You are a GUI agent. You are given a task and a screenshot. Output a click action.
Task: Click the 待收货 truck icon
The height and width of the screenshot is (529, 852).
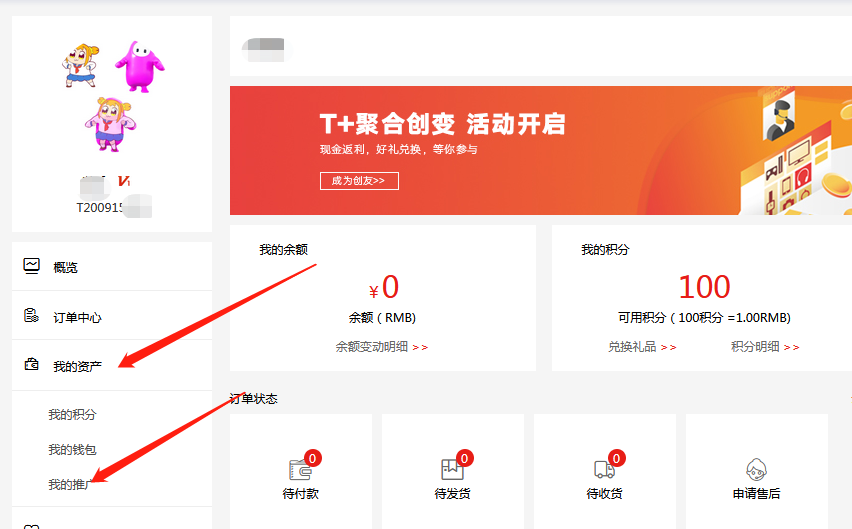tap(604, 470)
